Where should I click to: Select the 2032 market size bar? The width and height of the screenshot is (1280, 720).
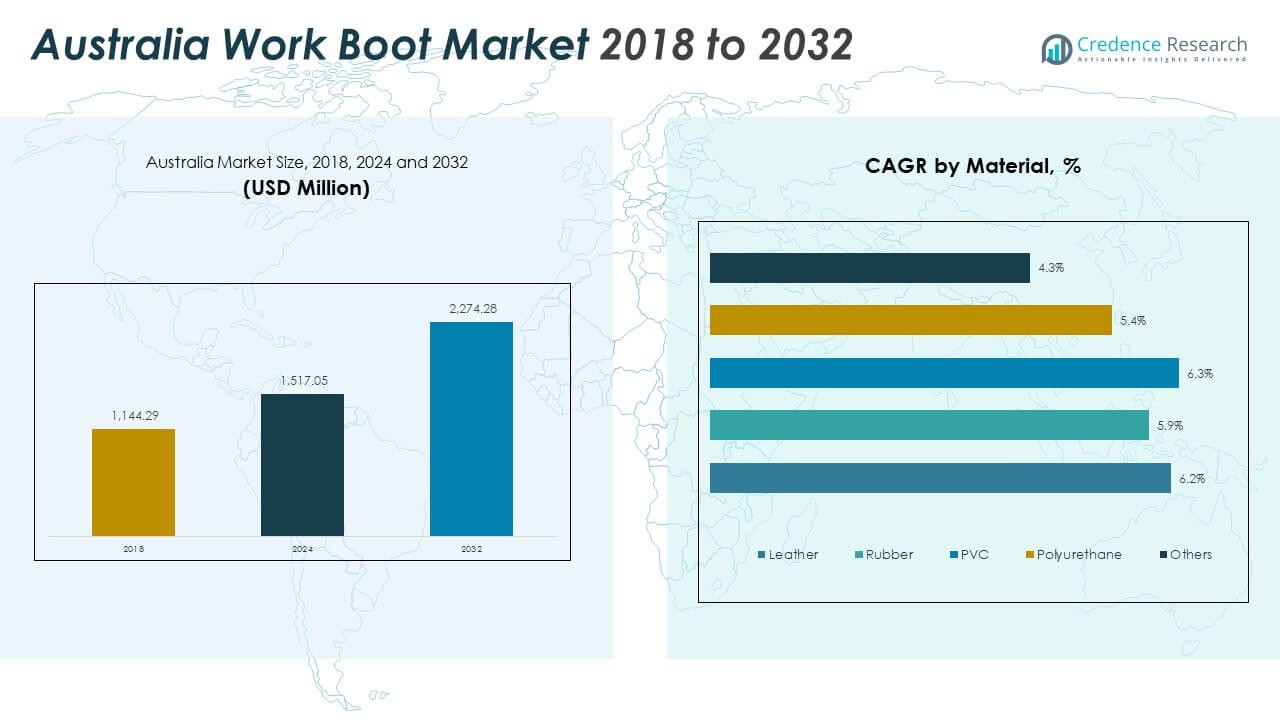(x=471, y=429)
